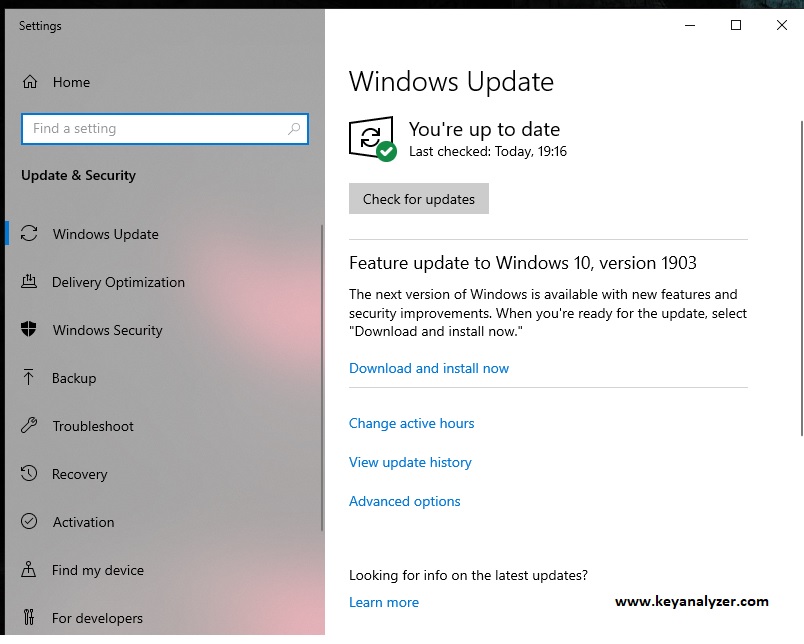Click the Windows Security shield icon

click(29, 329)
